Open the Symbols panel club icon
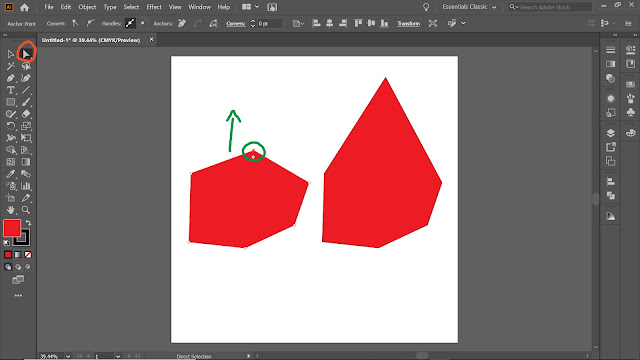Viewport: 640px width, 360px height. (631, 112)
